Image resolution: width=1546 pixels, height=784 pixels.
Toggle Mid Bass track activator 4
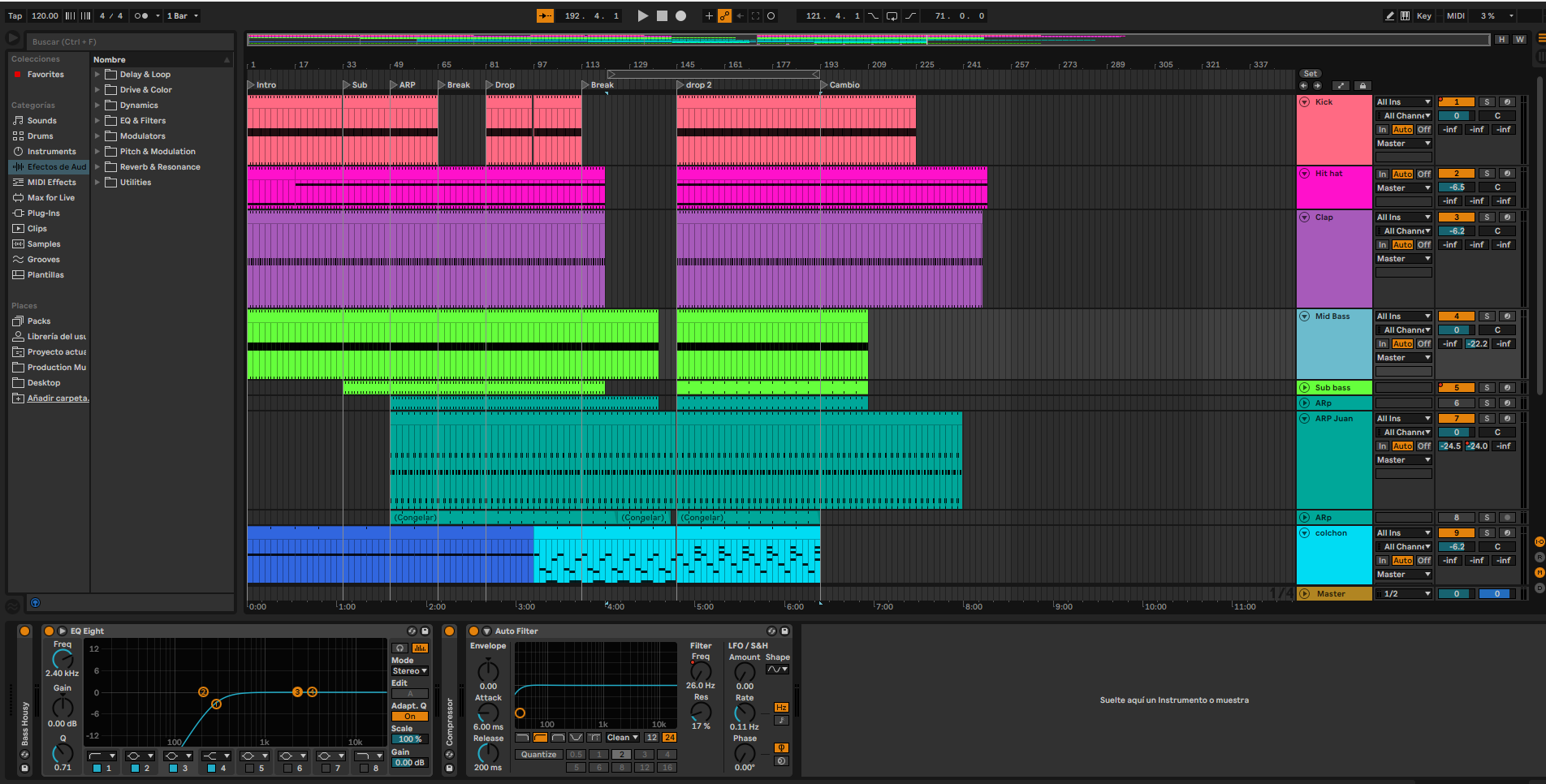(1457, 316)
